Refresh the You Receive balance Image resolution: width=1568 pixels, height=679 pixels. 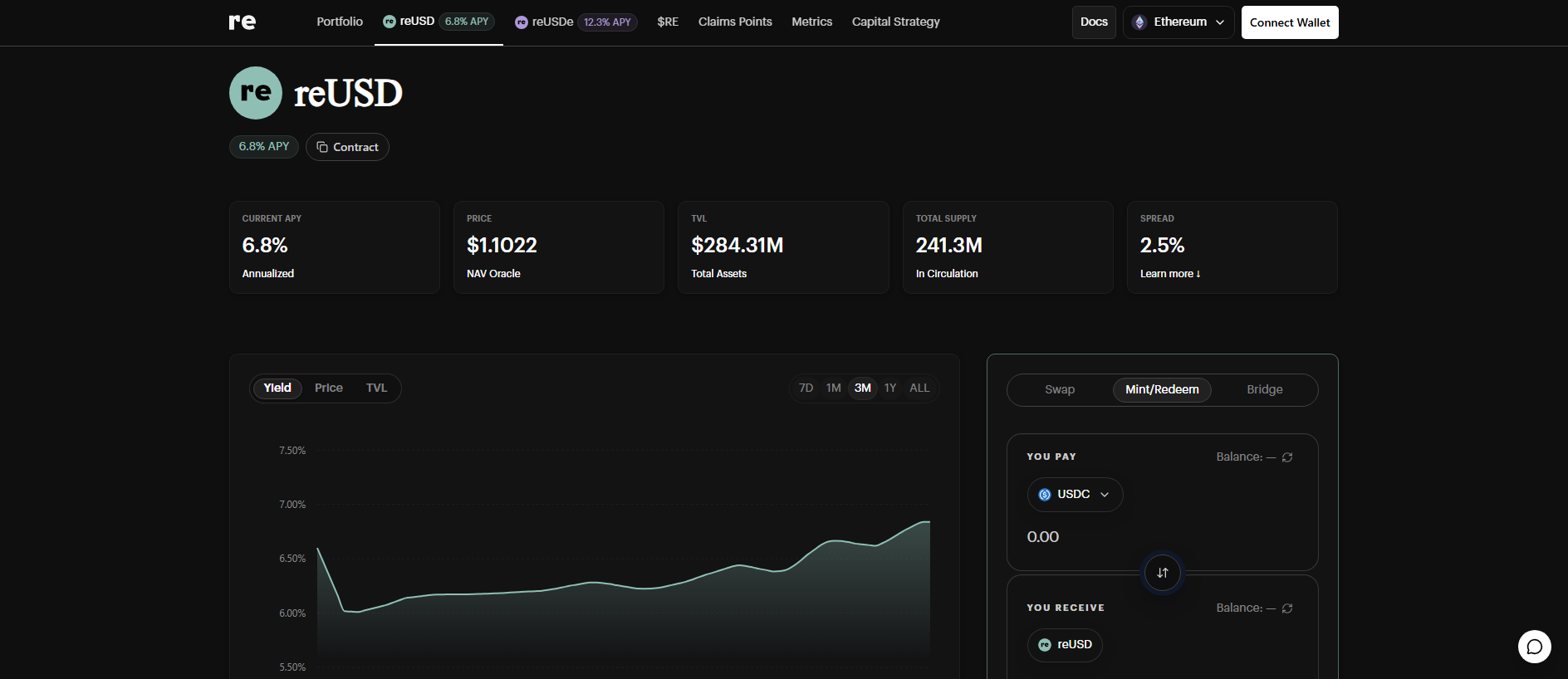coord(1287,608)
